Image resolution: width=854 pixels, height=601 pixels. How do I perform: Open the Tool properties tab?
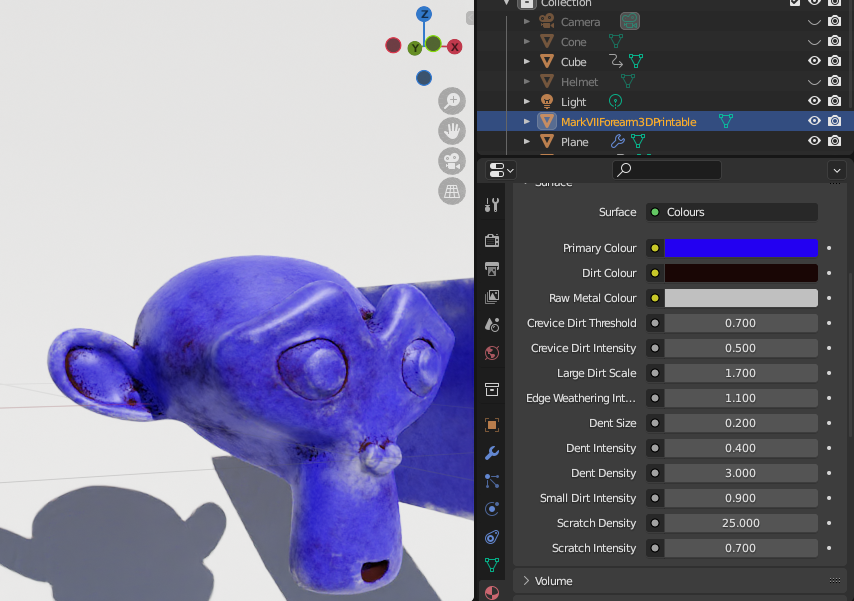click(x=492, y=205)
